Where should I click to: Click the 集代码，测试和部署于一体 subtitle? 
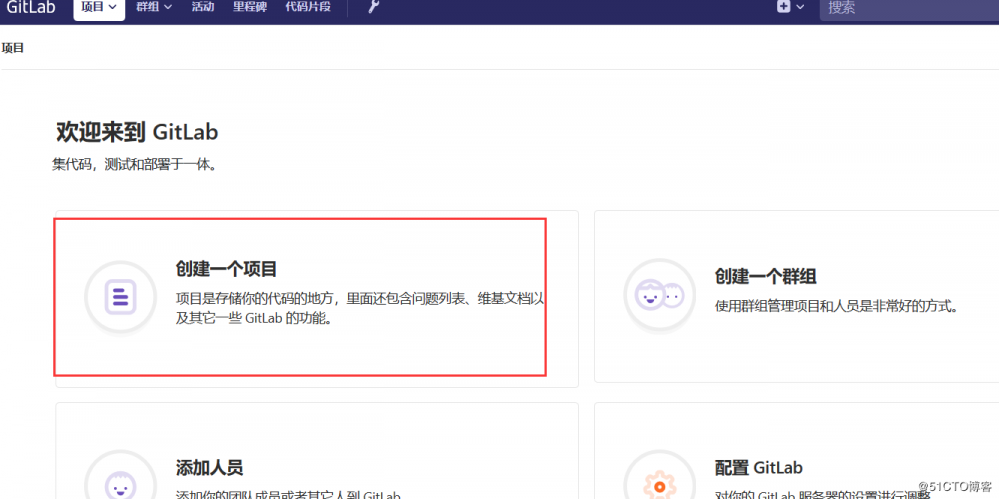(x=135, y=166)
